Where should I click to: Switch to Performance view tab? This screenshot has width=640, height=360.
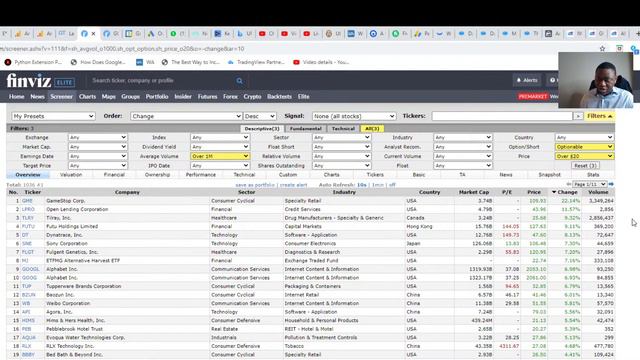point(200,175)
